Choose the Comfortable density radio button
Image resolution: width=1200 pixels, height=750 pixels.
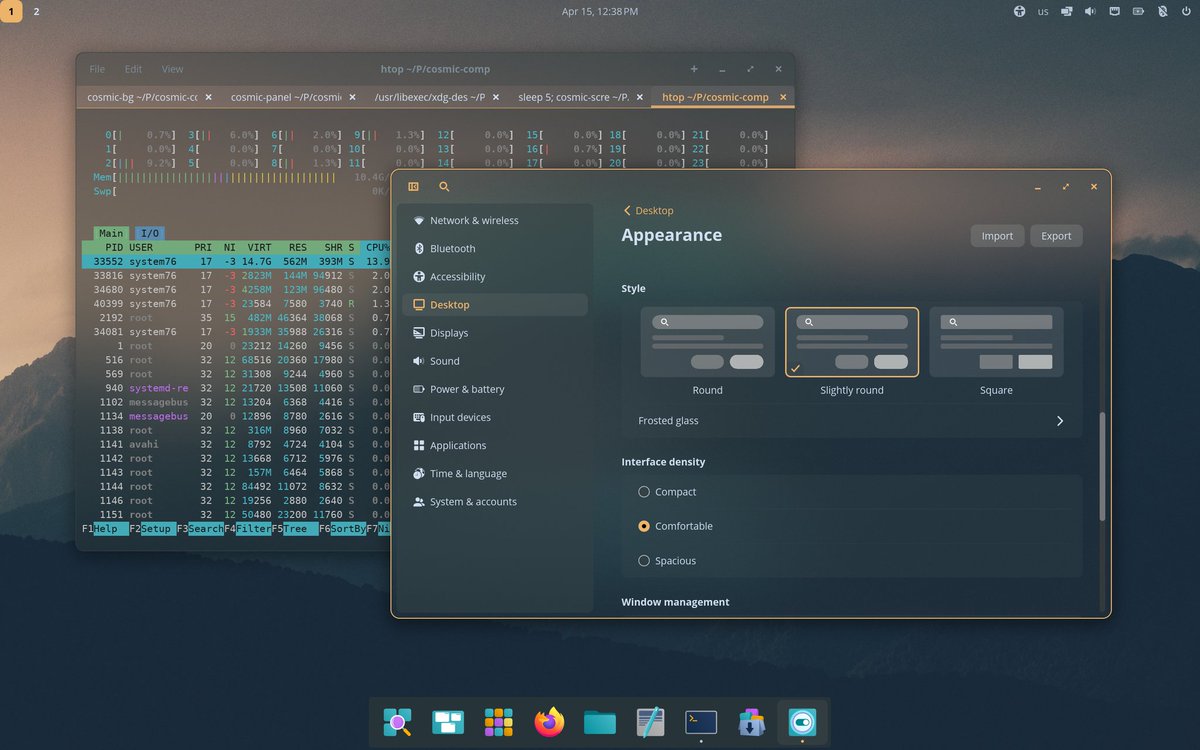point(644,526)
